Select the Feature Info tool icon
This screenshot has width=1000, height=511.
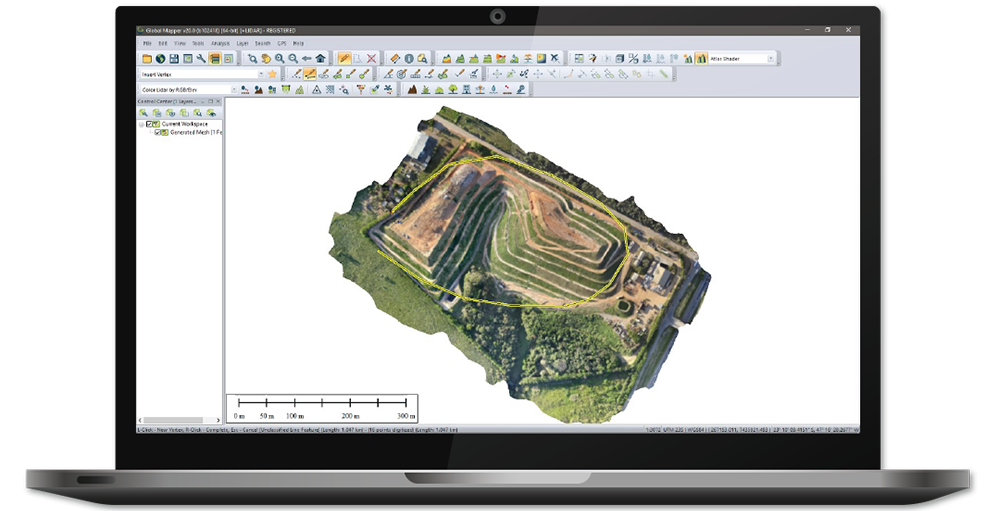409,59
